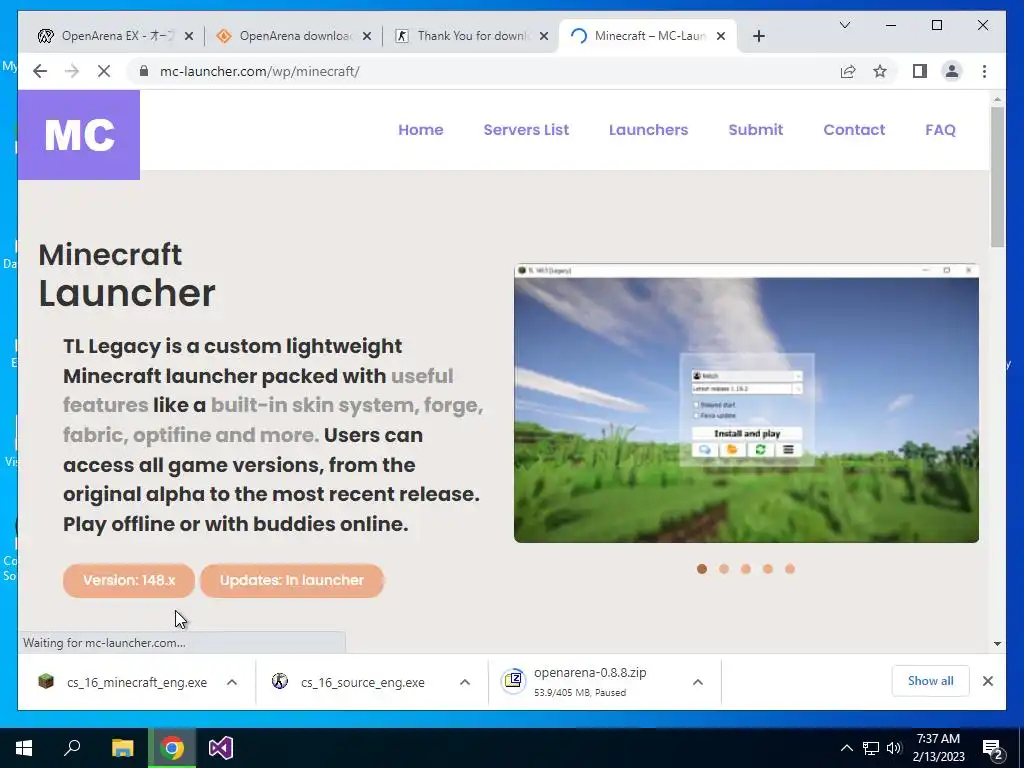Image resolution: width=1024 pixels, height=768 pixels.
Task: Open the Home nav link
Action: [421, 130]
